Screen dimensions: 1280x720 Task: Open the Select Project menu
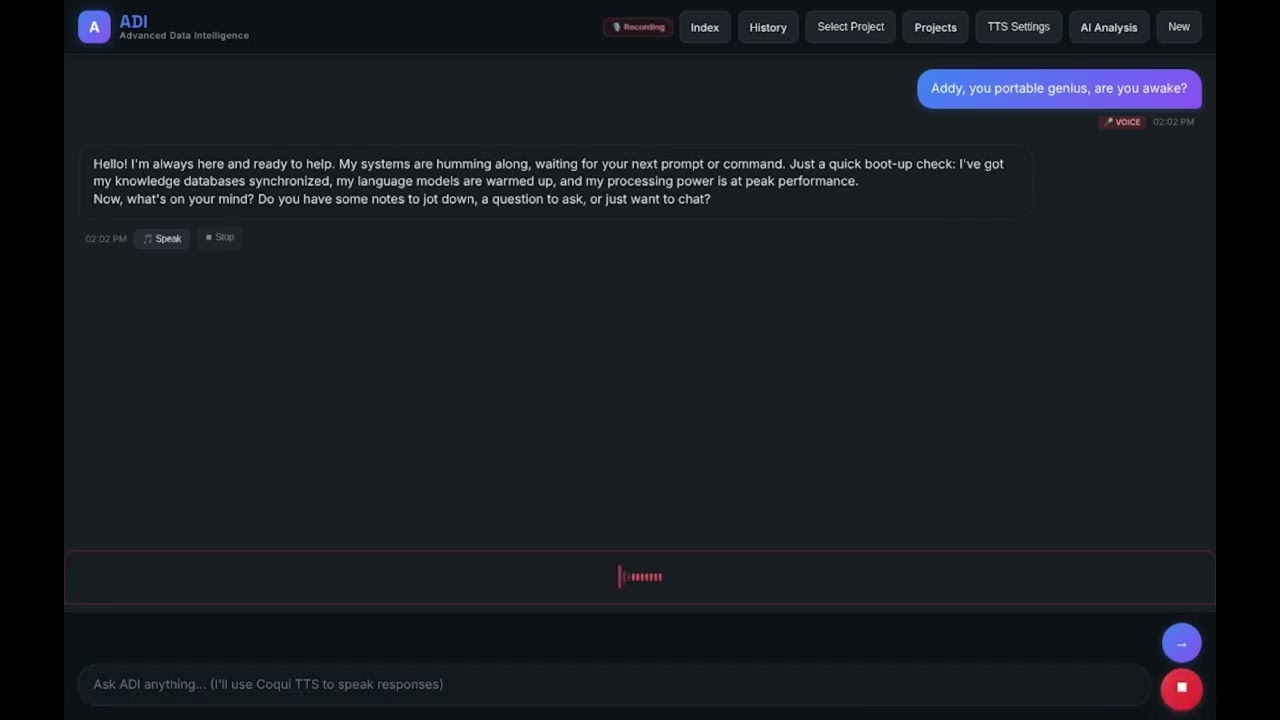coord(851,27)
